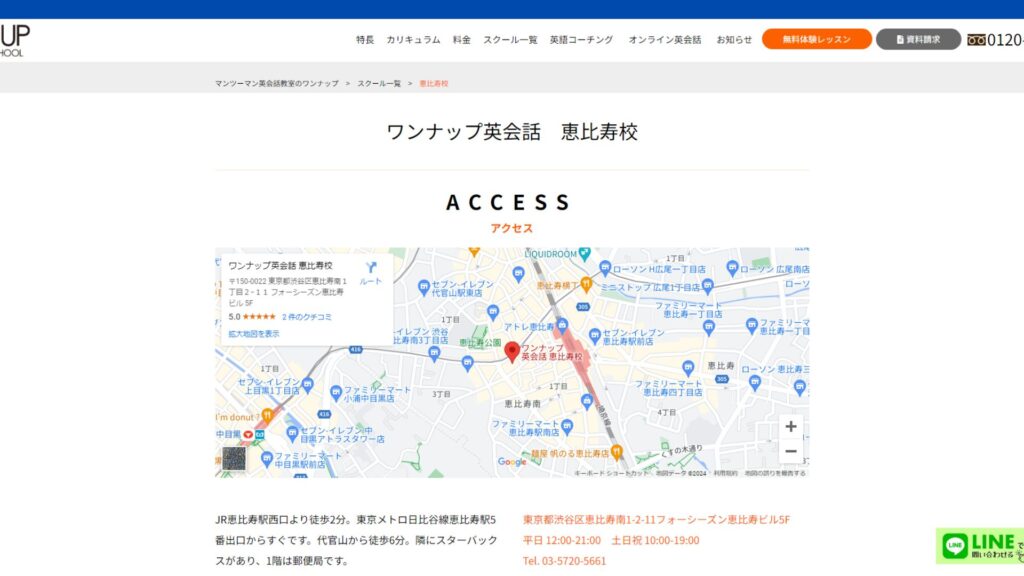
Task: Click 中目黒 station icon on map
Action: tap(248, 434)
